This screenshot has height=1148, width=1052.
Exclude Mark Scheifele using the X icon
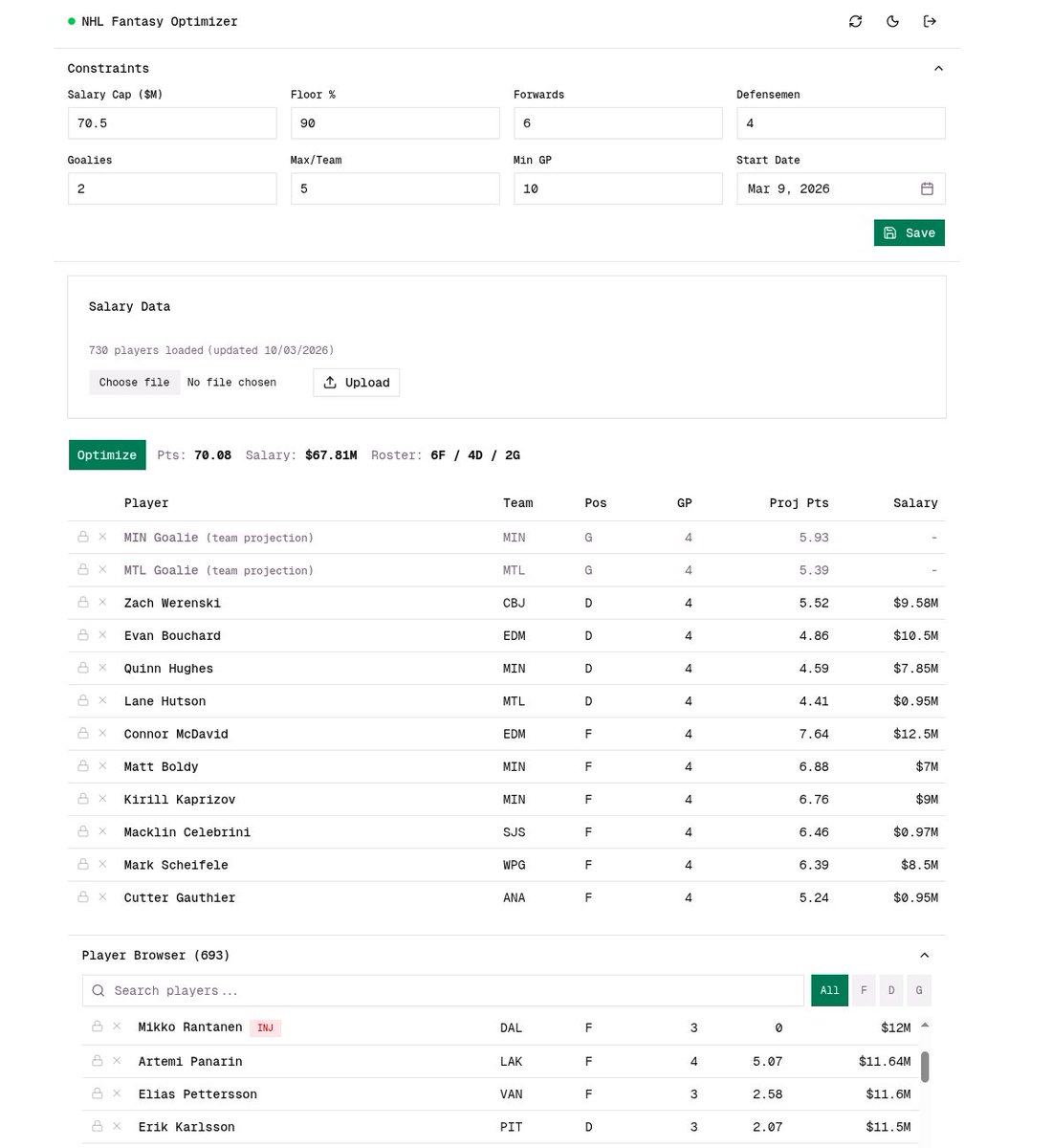coord(102,864)
